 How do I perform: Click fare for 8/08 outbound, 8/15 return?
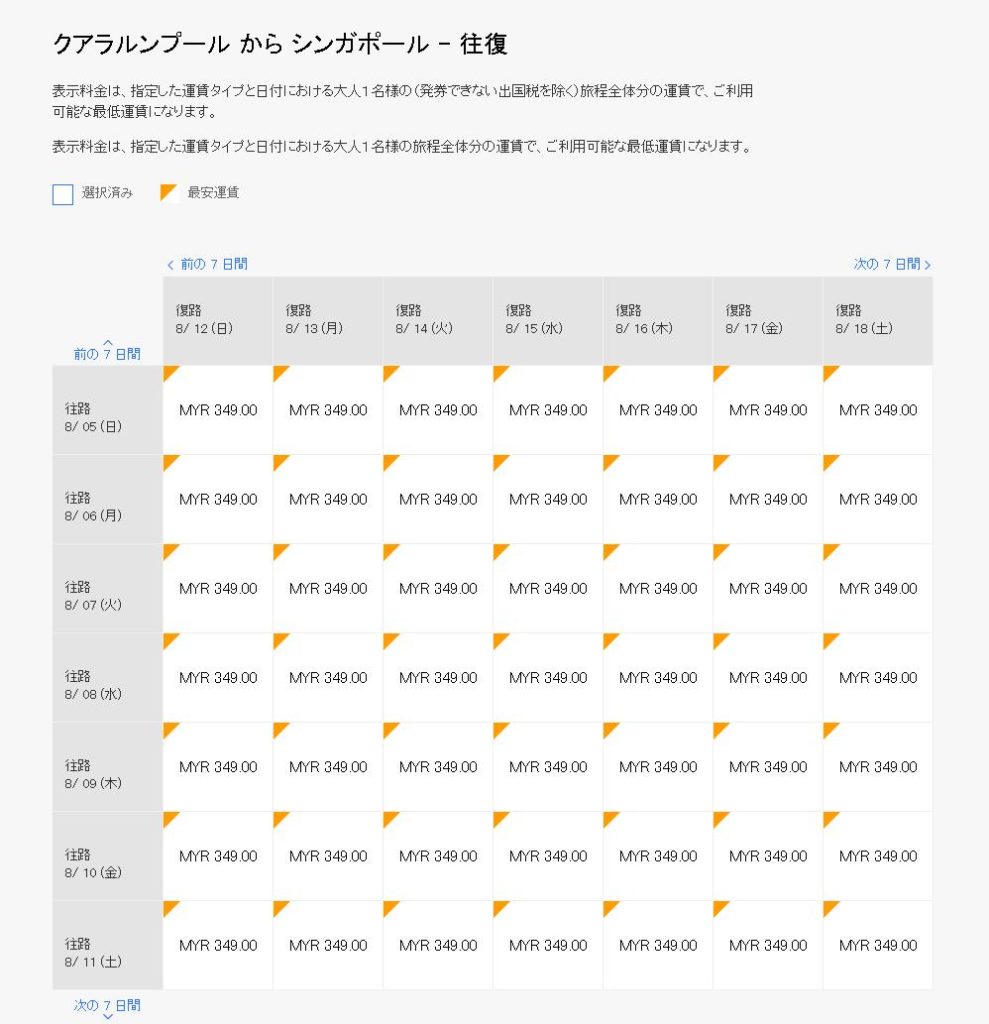pyautogui.click(x=547, y=678)
